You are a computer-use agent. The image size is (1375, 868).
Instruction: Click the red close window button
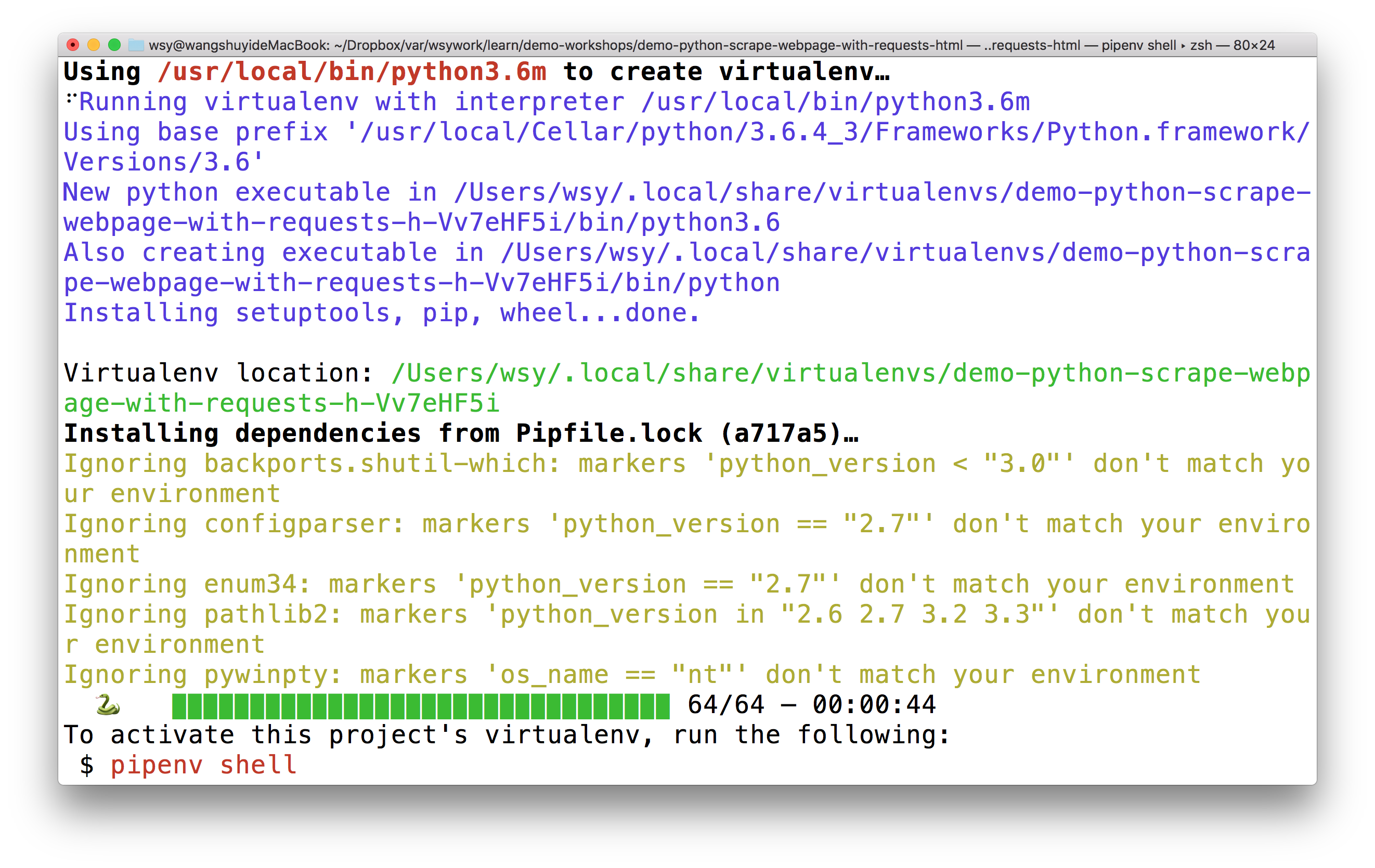(72, 45)
